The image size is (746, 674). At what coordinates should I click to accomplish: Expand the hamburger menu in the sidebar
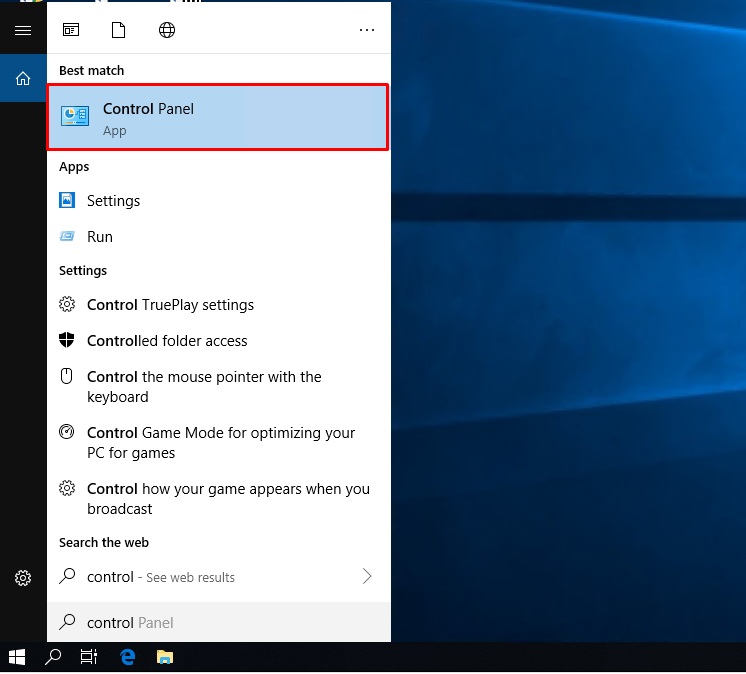(23, 30)
